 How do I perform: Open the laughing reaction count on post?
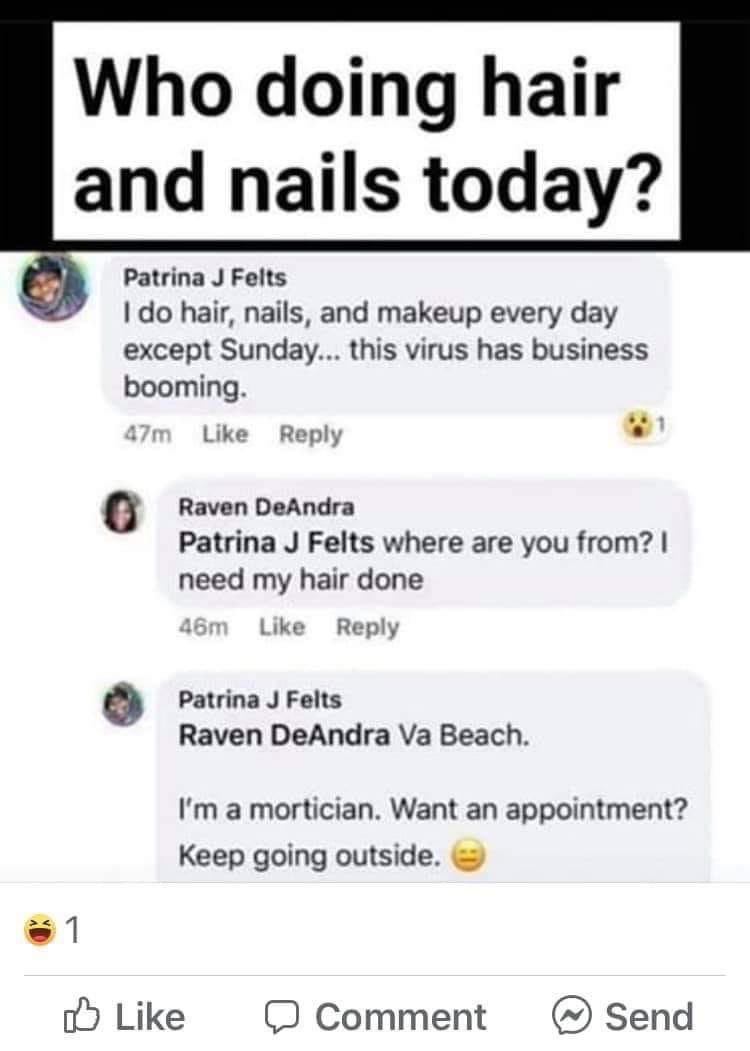coord(52,930)
